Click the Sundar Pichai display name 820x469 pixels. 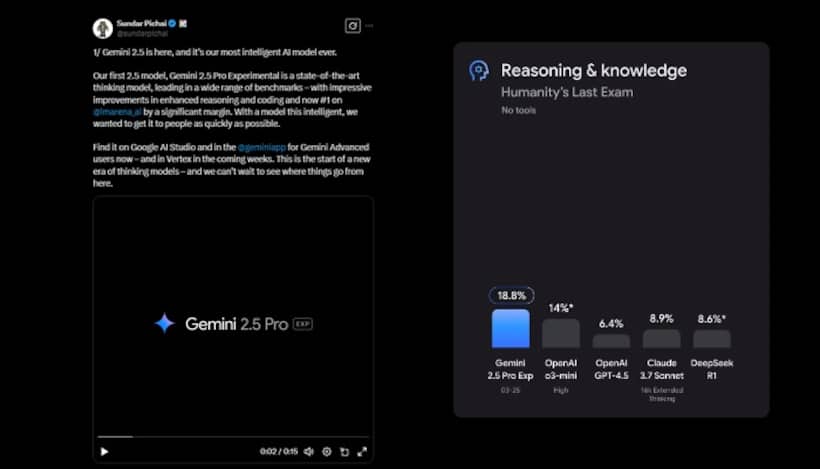[x=142, y=24]
